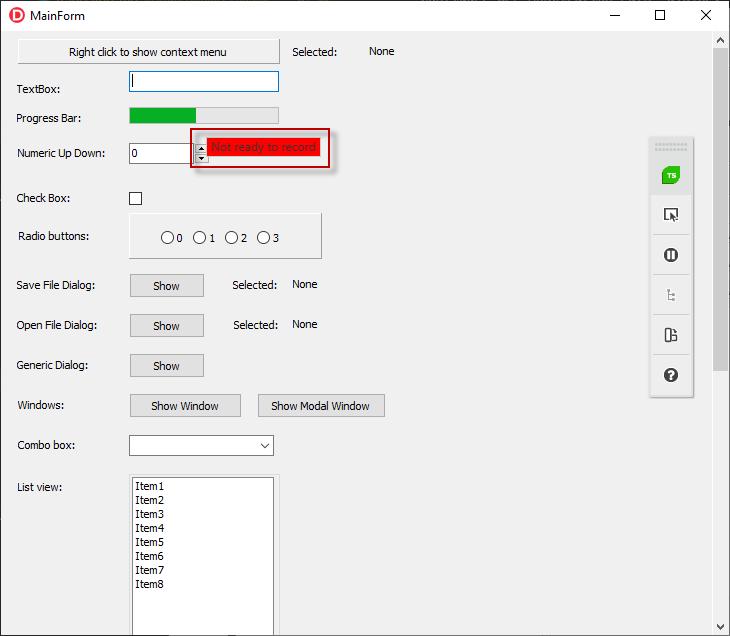730x636 pixels.
Task: Grab the dotted handle of floating toolbar
Action: 671,146
